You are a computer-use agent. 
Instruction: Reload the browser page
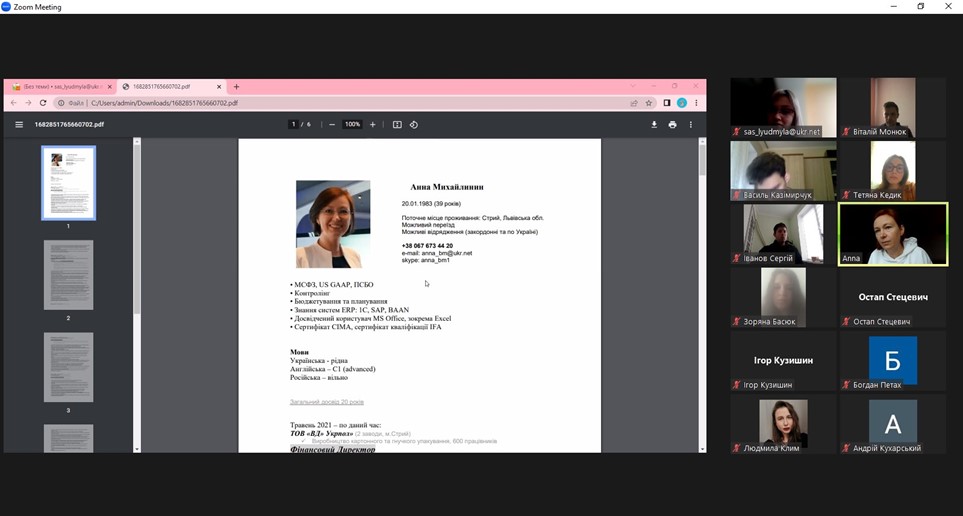coord(43,103)
